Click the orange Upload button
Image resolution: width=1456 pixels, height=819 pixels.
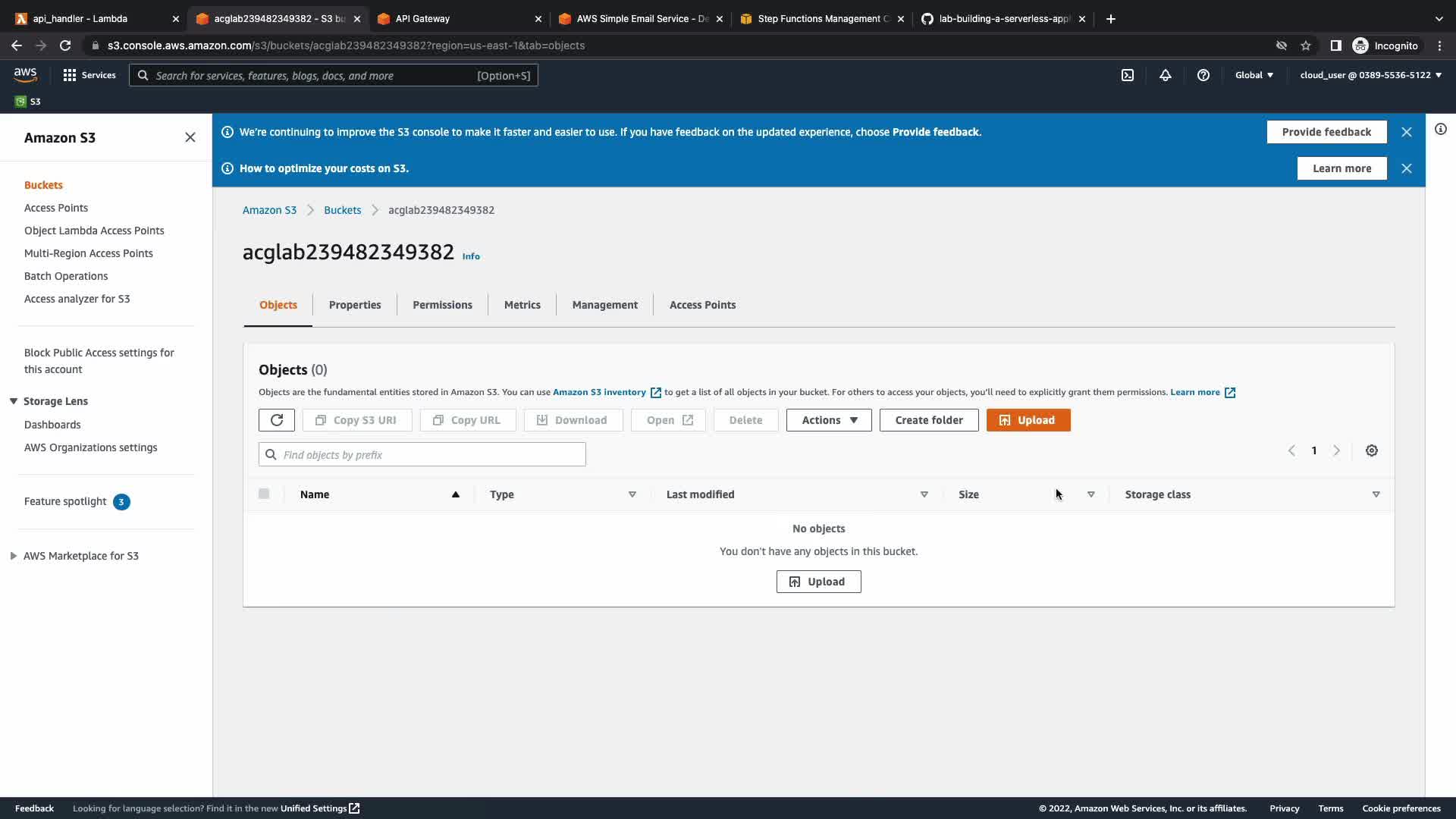tap(1028, 420)
